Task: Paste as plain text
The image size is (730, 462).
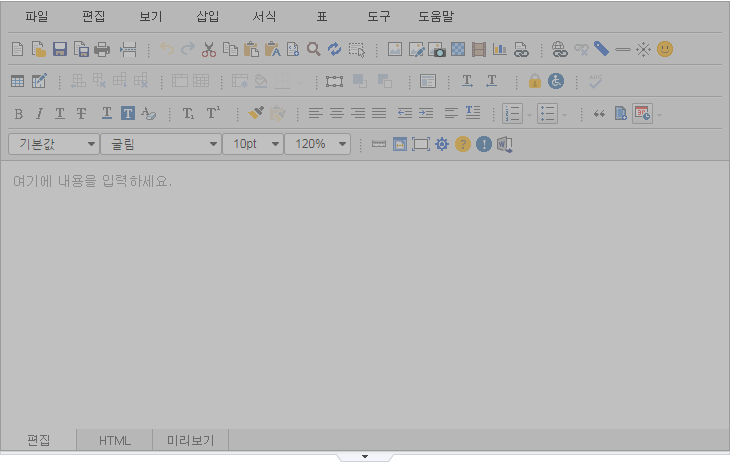Action: tap(272, 49)
